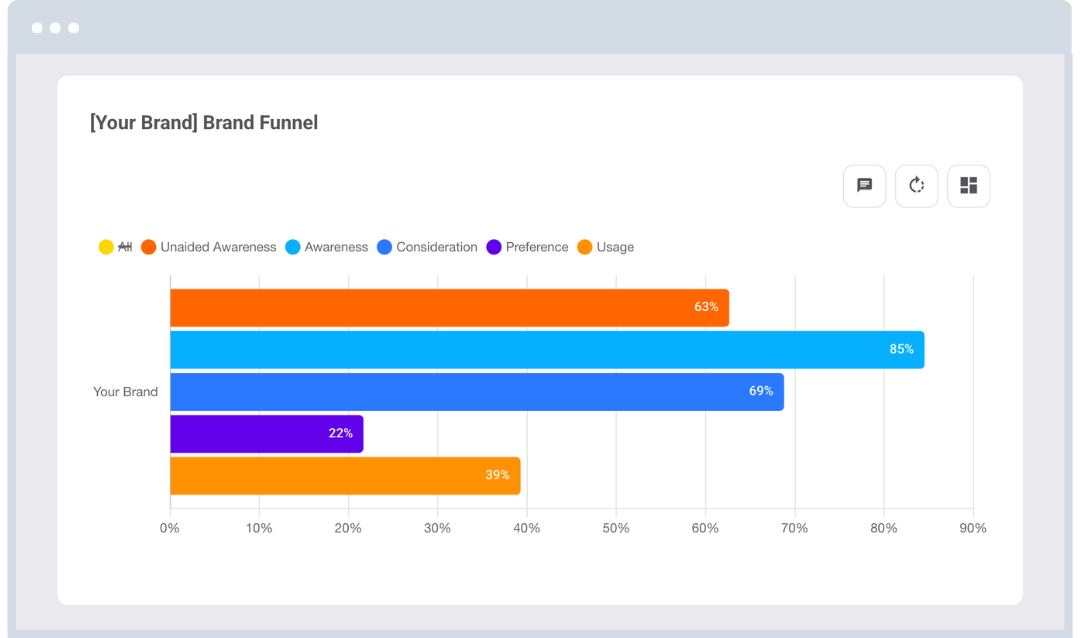Click the leftmost window control dot
This screenshot has width=1080, height=638.
[x=38, y=28]
